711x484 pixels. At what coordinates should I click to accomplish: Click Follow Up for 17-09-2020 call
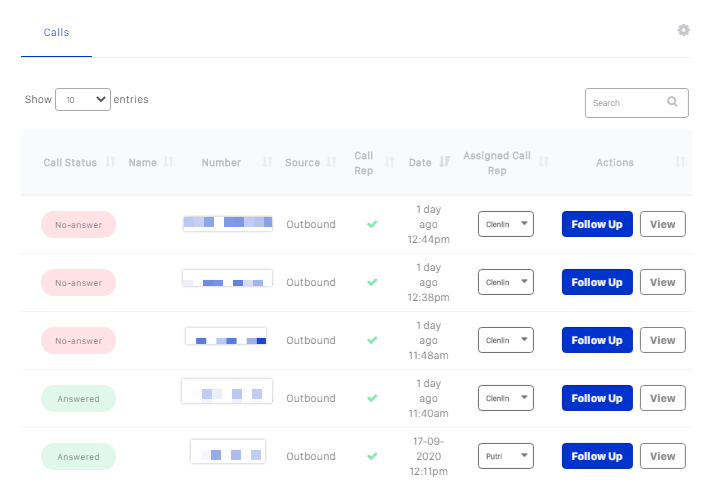(x=597, y=456)
